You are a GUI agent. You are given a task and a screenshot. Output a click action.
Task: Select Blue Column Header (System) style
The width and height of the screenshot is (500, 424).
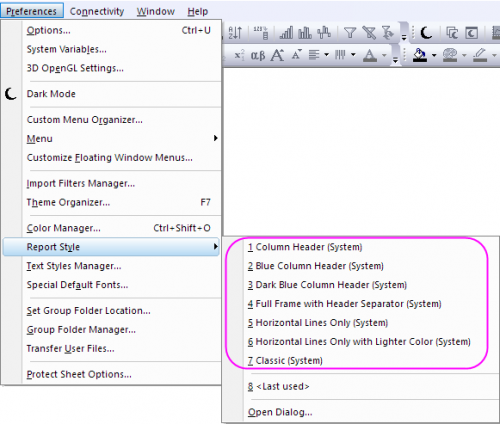coord(361,266)
